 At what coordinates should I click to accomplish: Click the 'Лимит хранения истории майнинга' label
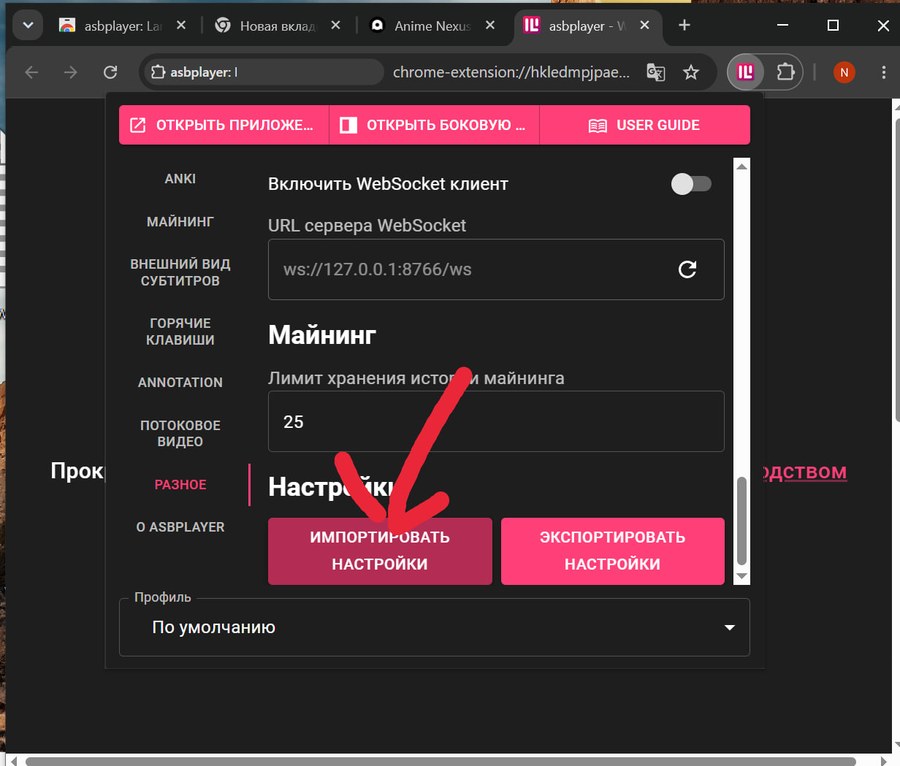(416, 379)
